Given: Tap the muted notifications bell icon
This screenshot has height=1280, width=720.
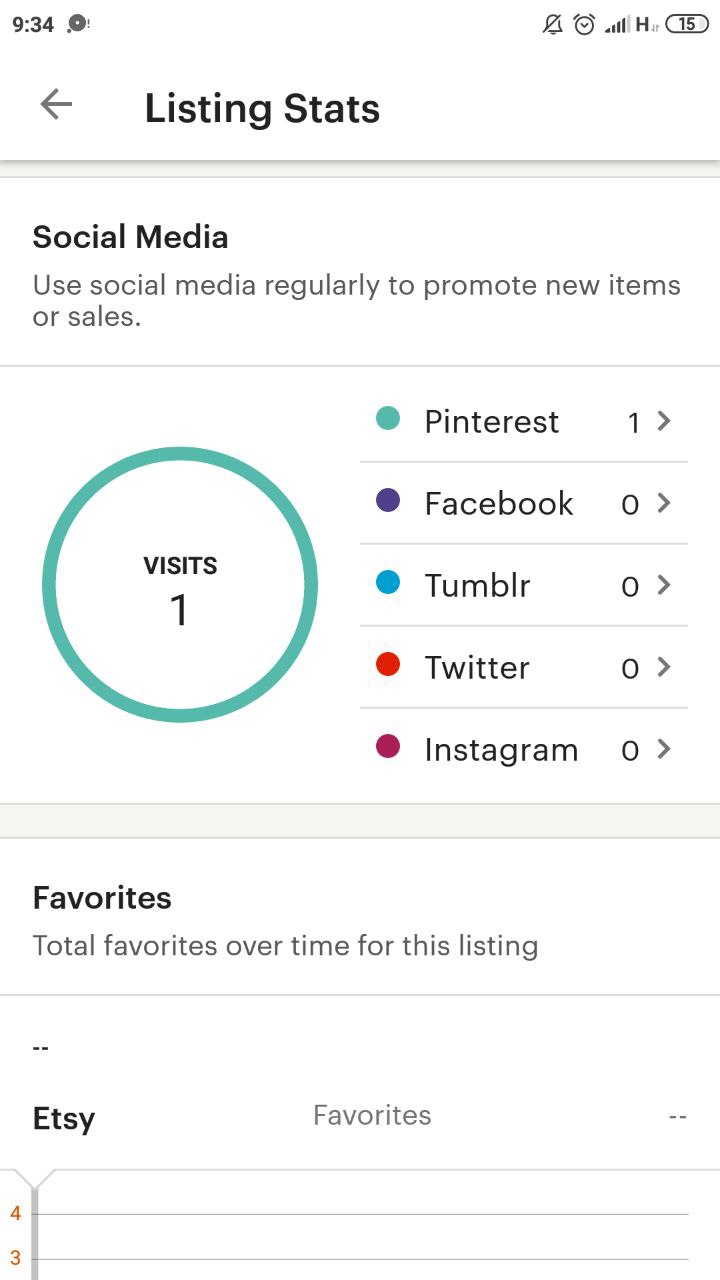Looking at the screenshot, I should [x=552, y=24].
